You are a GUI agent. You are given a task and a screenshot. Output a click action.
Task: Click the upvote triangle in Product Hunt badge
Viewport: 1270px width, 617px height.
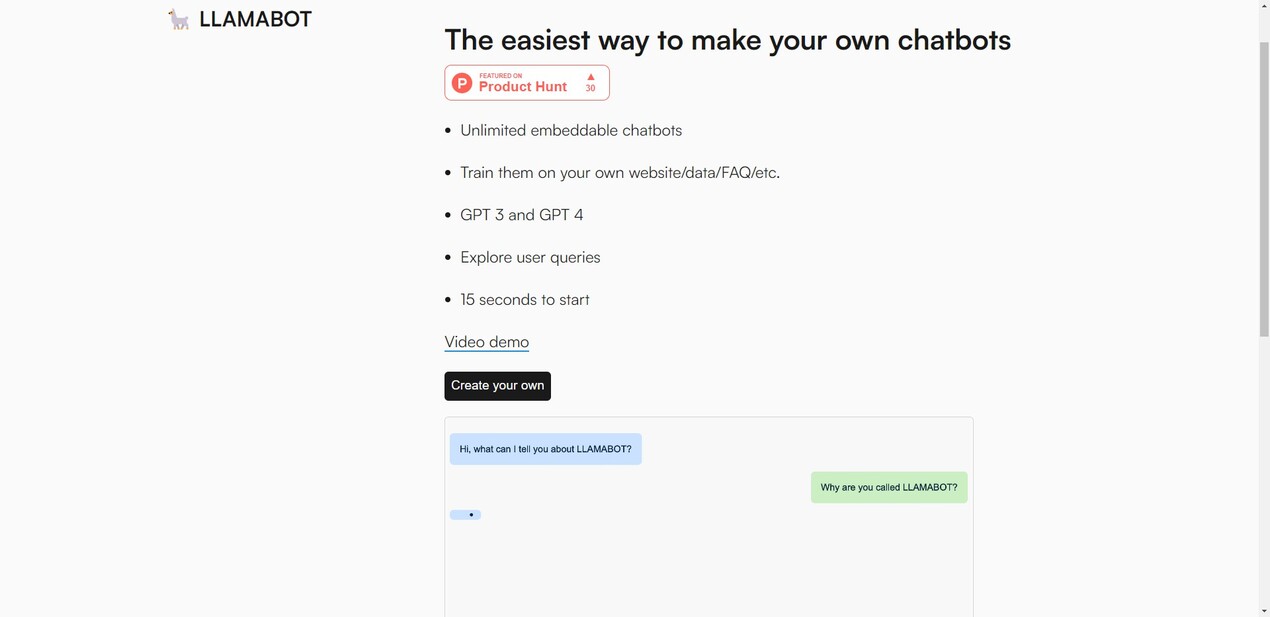point(591,76)
